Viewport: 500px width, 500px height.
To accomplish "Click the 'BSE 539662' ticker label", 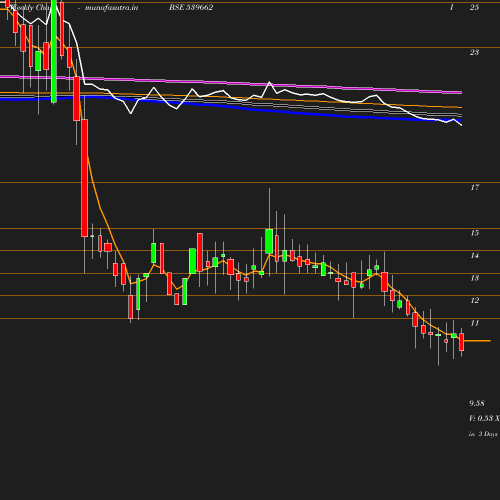I will click(191, 7).
